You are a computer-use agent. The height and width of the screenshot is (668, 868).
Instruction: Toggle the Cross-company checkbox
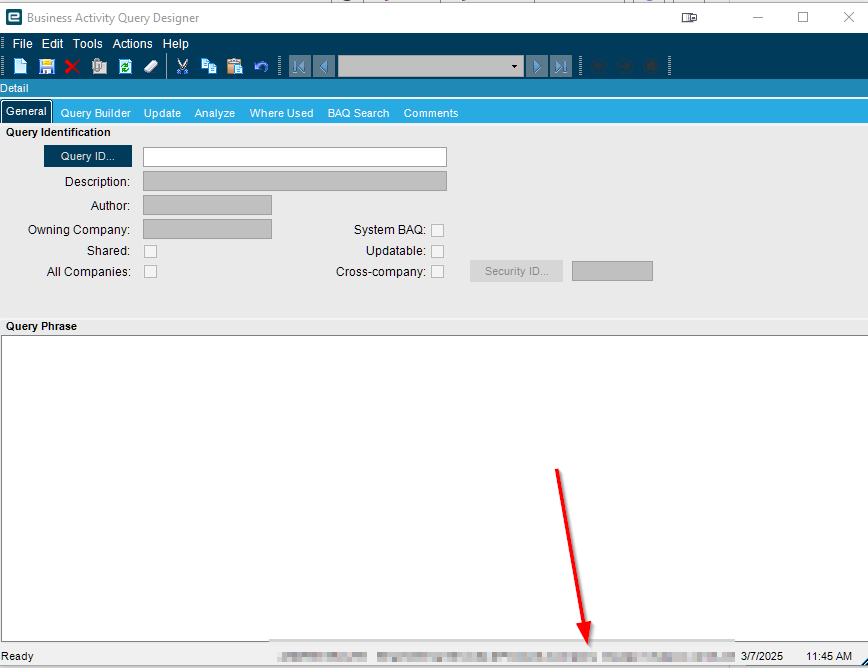coord(437,272)
